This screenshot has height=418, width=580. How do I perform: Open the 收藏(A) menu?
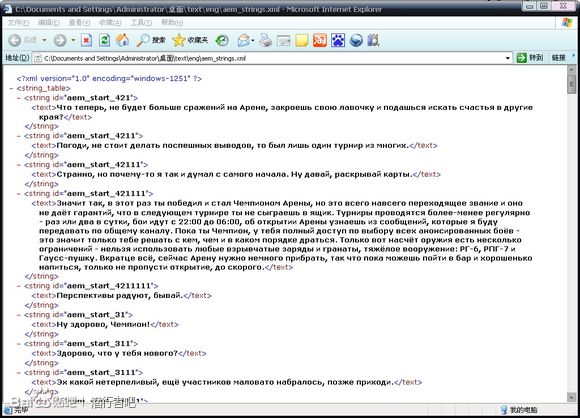pyautogui.click(x=110, y=23)
